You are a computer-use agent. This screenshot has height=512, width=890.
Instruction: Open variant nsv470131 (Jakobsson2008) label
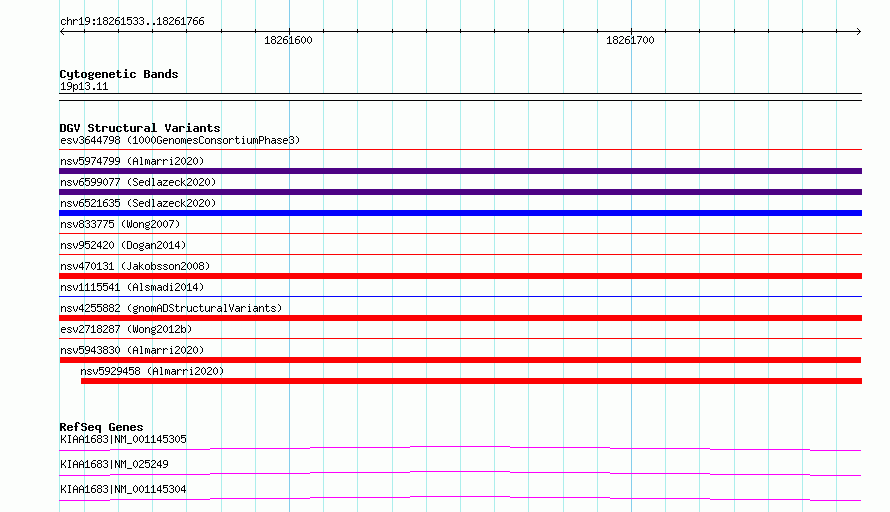[135, 266]
